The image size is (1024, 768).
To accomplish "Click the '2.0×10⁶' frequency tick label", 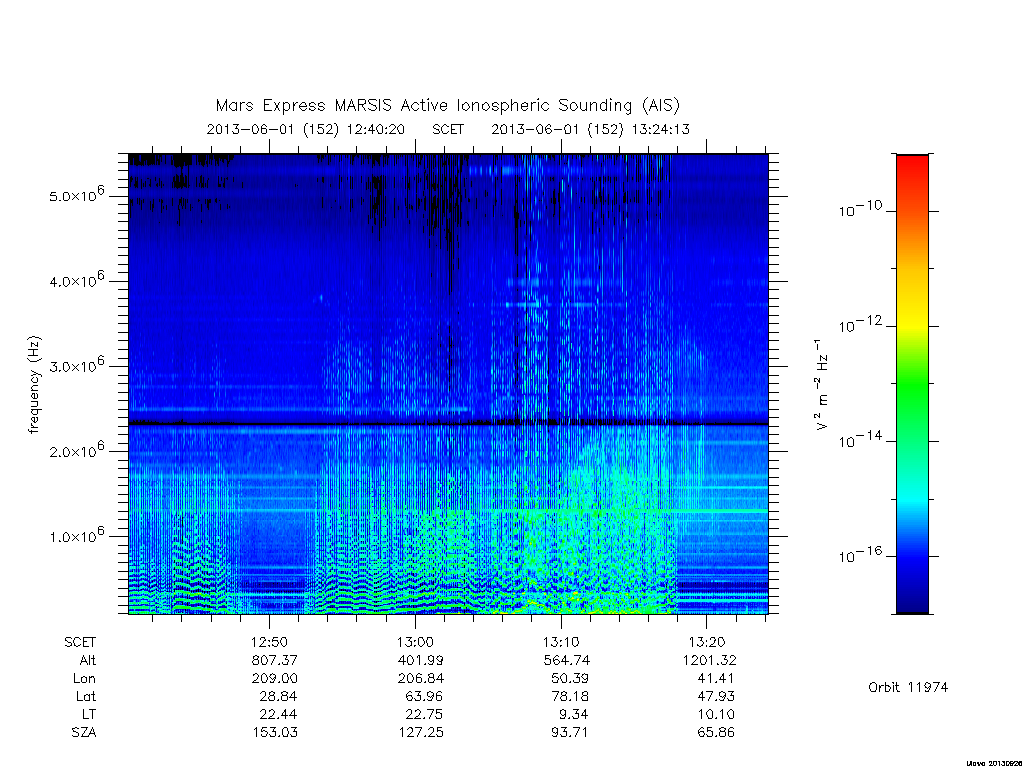I will [x=77, y=451].
